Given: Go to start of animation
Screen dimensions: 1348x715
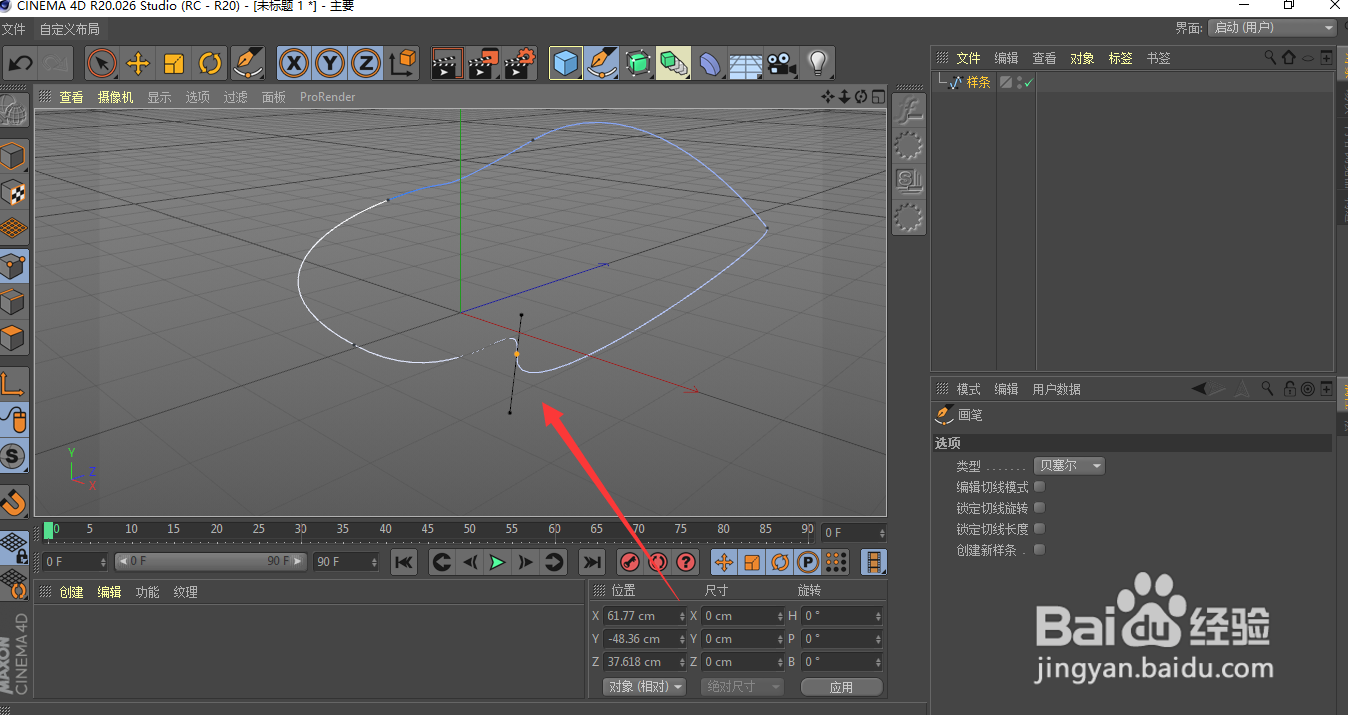Looking at the screenshot, I should tap(403, 562).
